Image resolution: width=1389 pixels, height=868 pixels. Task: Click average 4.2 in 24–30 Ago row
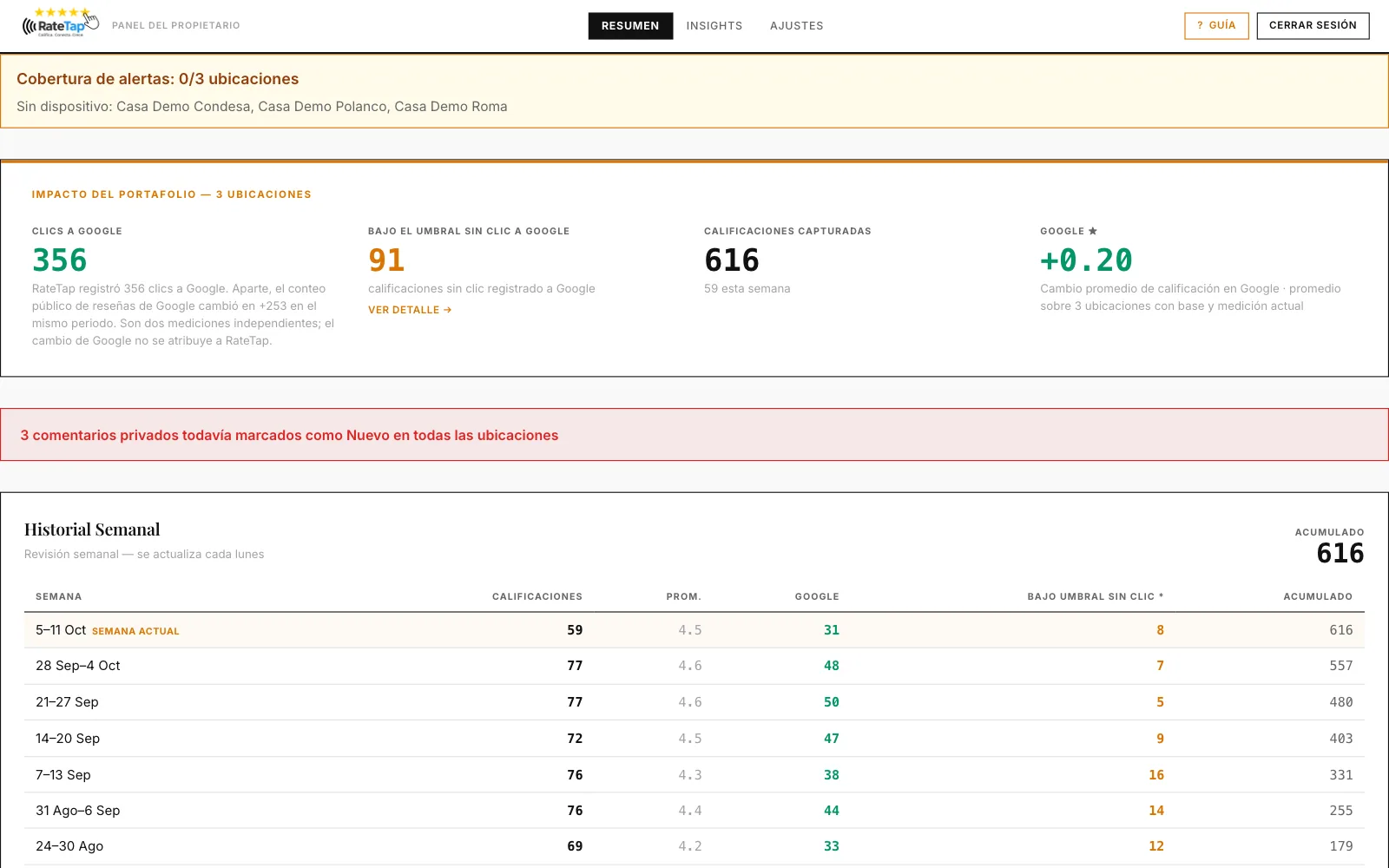click(690, 846)
